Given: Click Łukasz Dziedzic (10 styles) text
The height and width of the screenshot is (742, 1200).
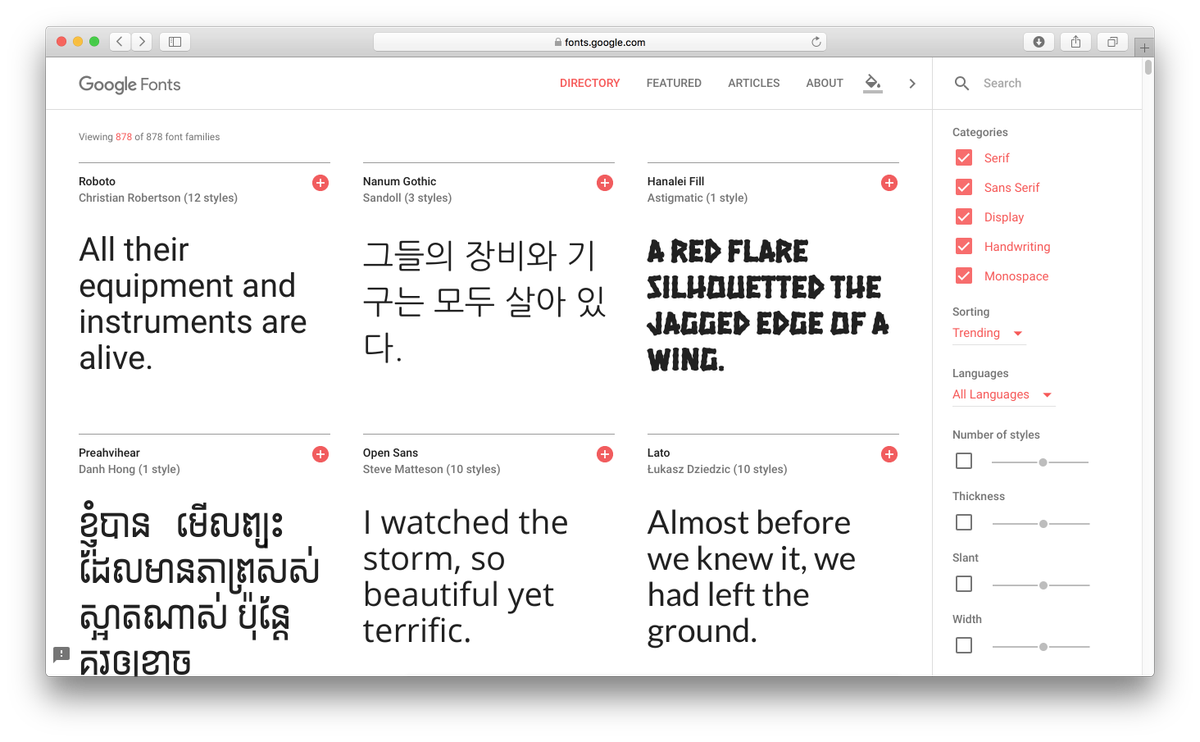Looking at the screenshot, I should pos(717,469).
